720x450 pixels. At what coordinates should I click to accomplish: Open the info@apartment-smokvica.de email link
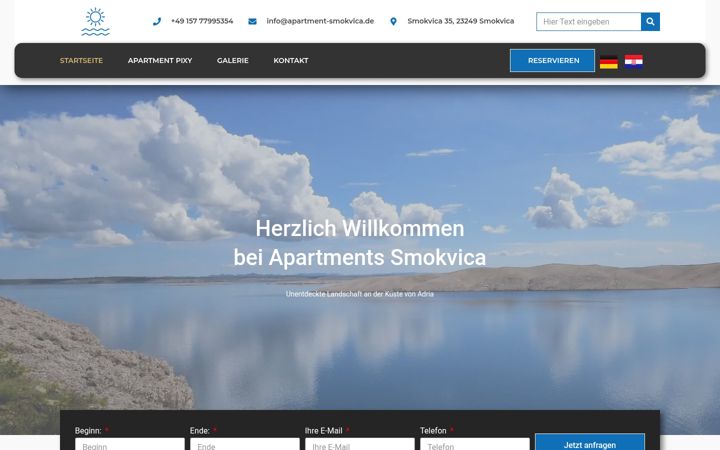click(320, 21)
